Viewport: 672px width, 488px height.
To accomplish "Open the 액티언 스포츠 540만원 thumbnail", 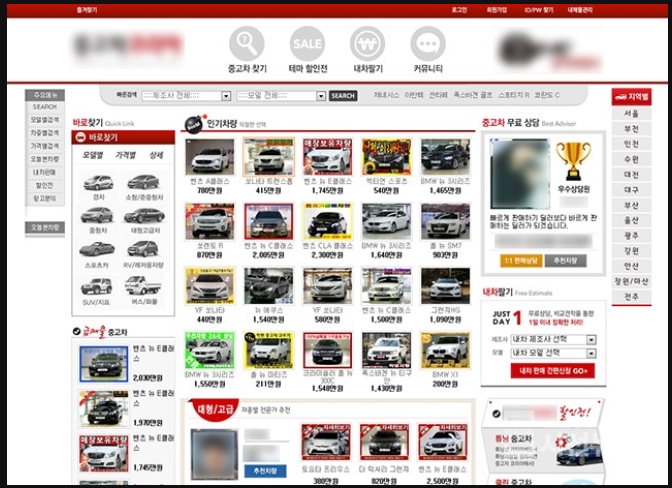I will point(386,157).
